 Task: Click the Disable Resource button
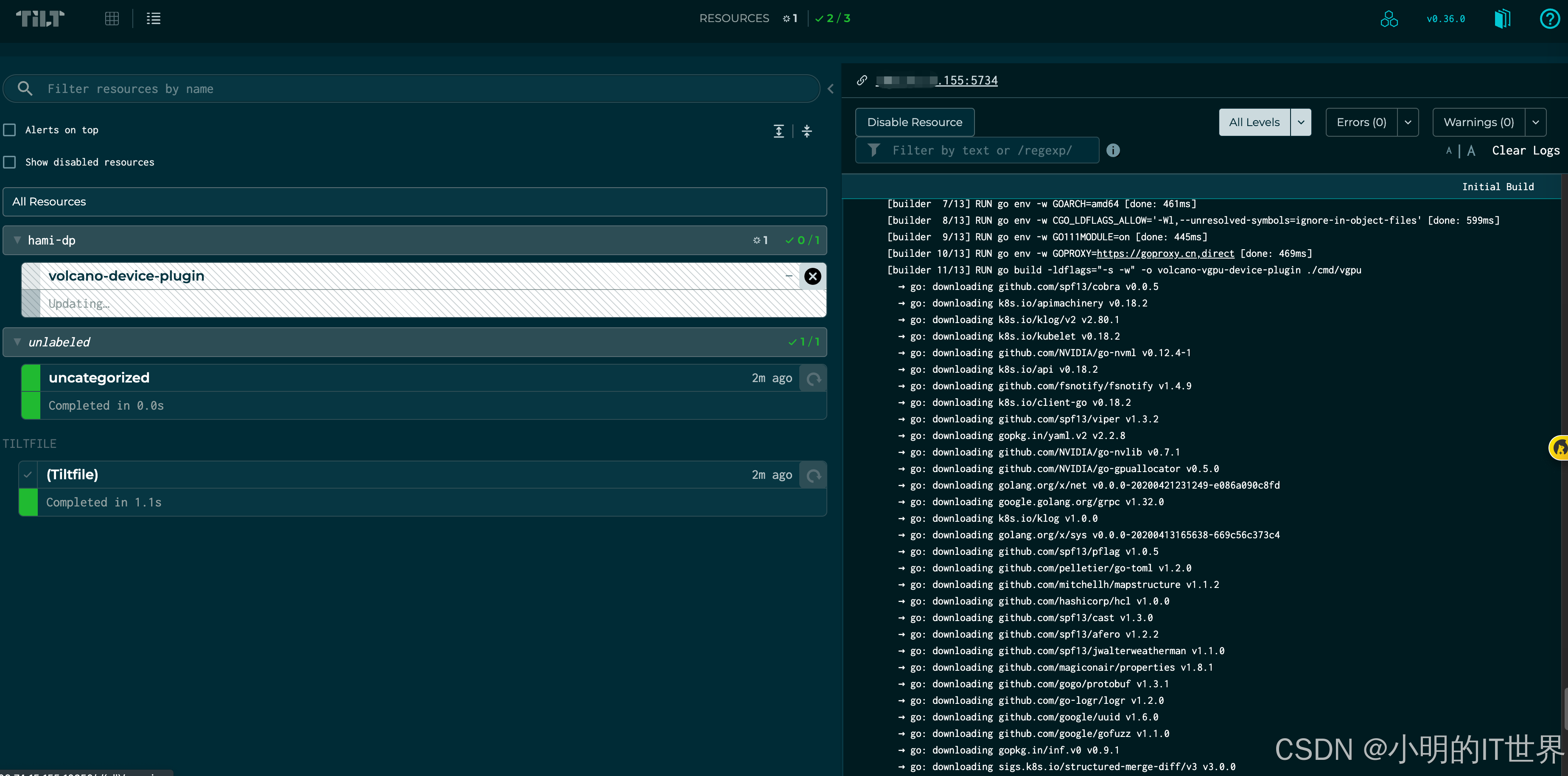(914, 122)
